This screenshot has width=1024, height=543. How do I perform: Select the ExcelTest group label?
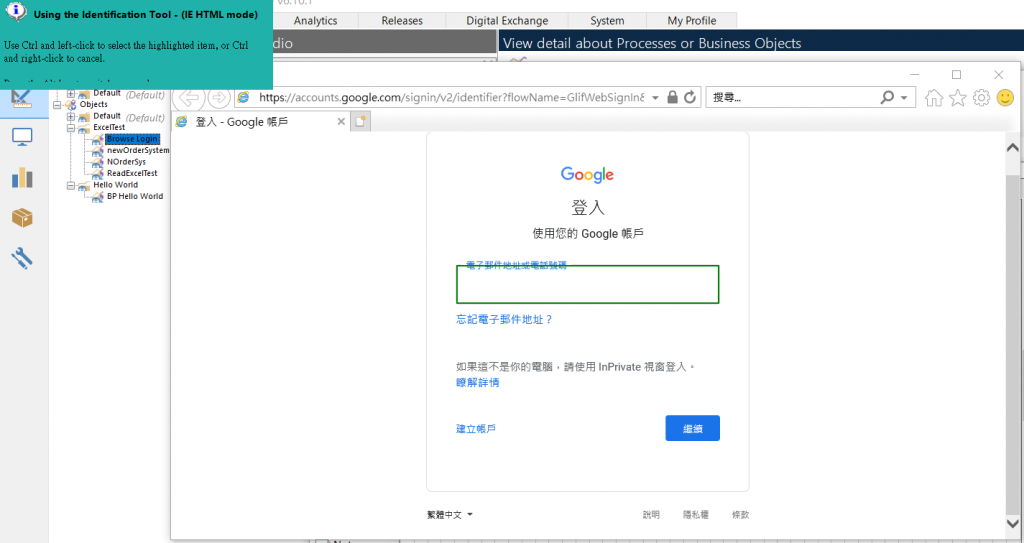[109, 127]
